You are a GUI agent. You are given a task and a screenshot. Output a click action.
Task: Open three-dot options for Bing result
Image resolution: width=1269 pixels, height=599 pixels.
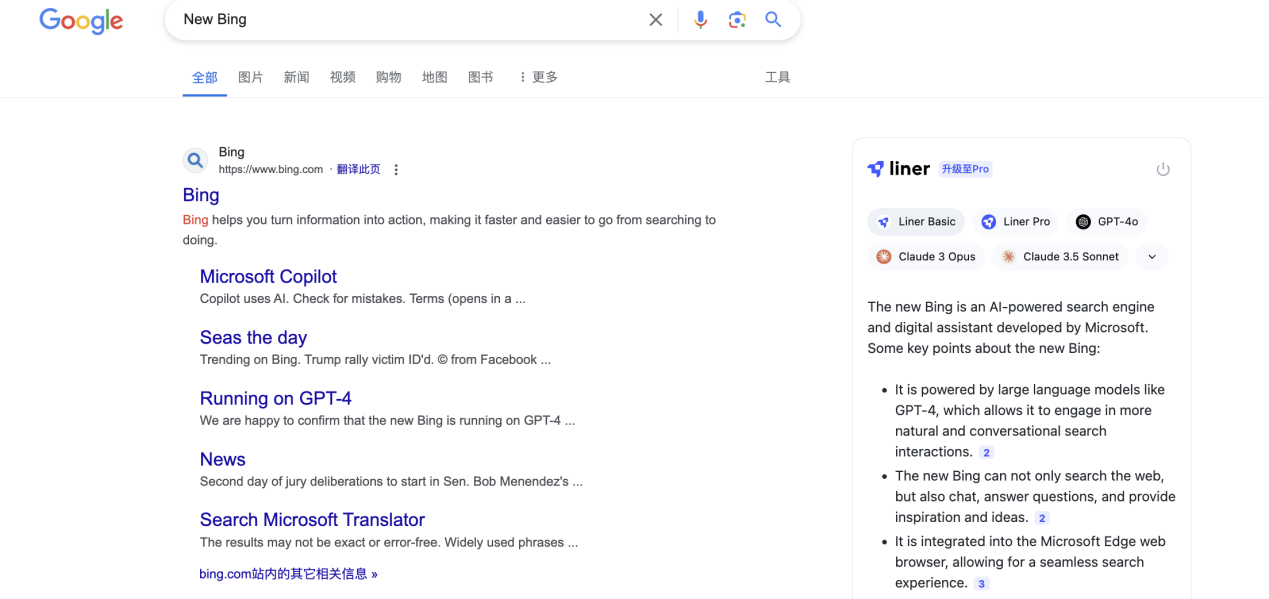(x=396, y=170)
